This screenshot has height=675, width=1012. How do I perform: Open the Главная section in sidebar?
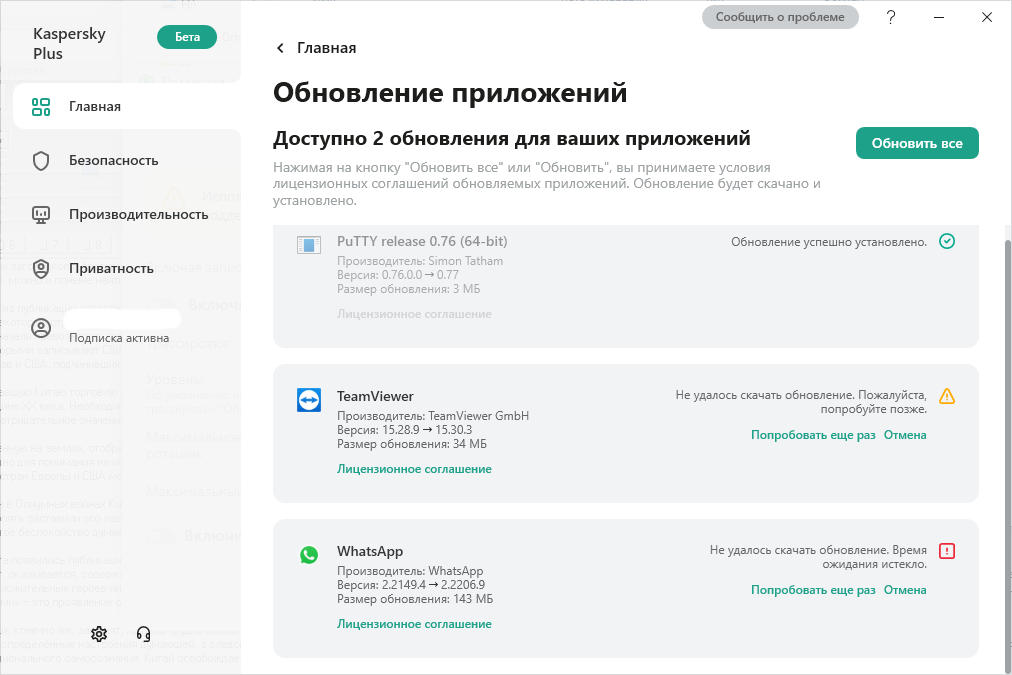click(126, 106)
